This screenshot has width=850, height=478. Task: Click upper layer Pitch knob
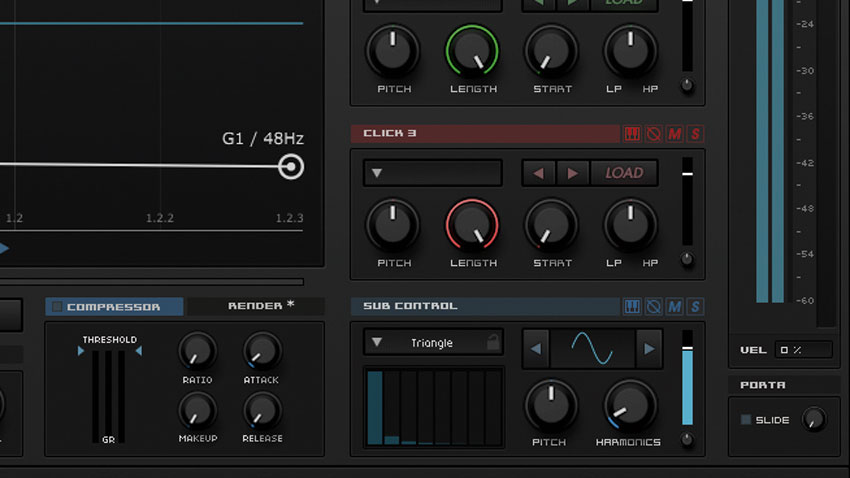(x=393, y=51)
